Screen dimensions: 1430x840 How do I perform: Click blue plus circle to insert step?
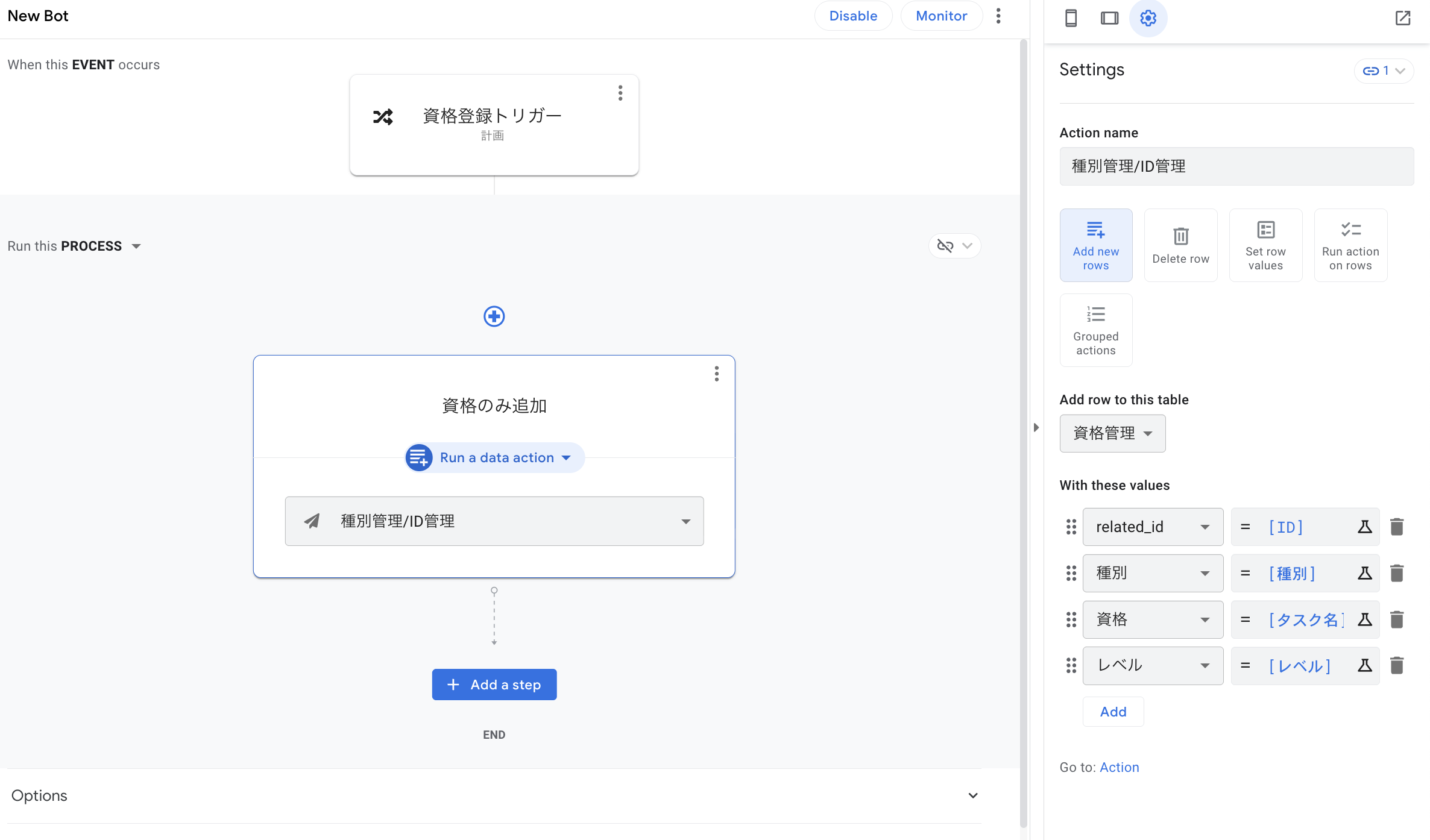(x=494, y=316)
